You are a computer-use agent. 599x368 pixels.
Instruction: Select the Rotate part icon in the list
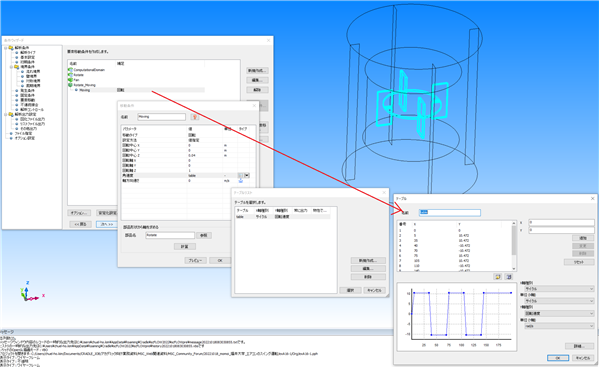(70, 75)
